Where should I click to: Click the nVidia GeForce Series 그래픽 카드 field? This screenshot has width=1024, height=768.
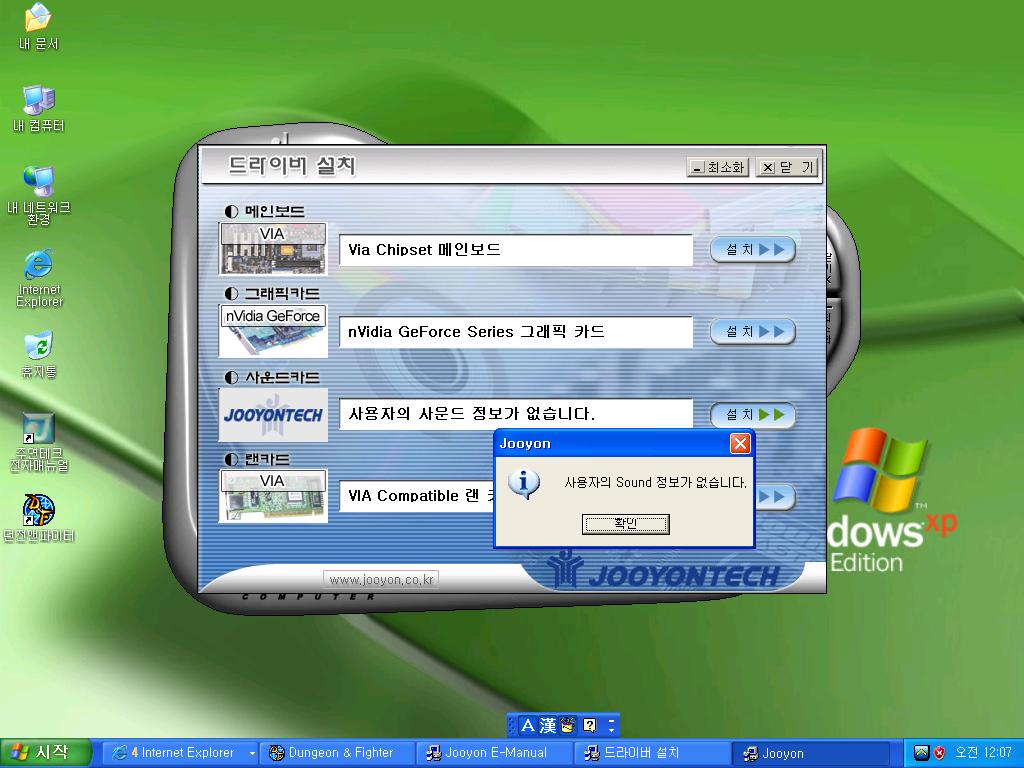(x=516, y=332)
